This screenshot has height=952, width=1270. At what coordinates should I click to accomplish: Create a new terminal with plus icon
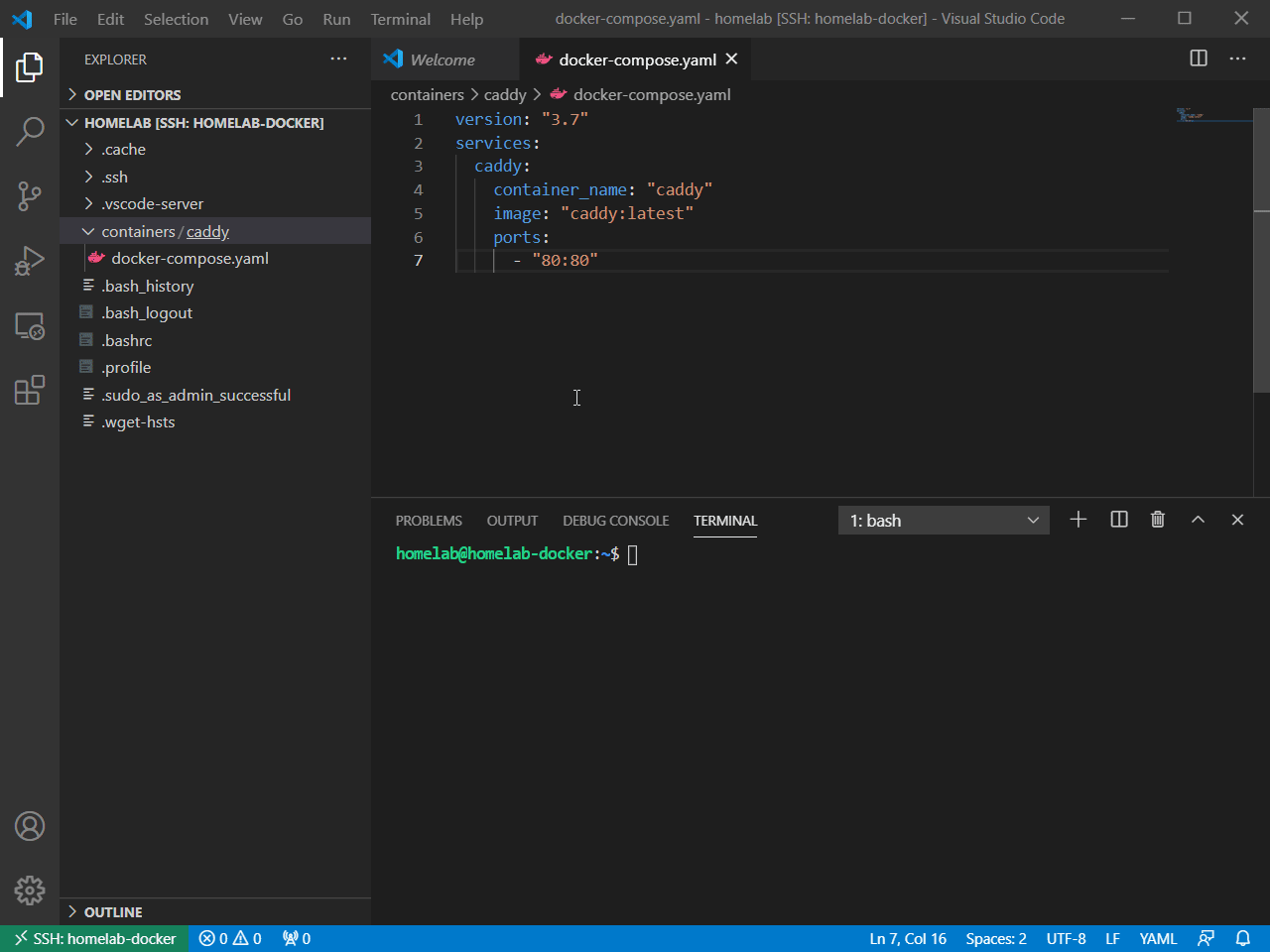tap(1079, 520)
